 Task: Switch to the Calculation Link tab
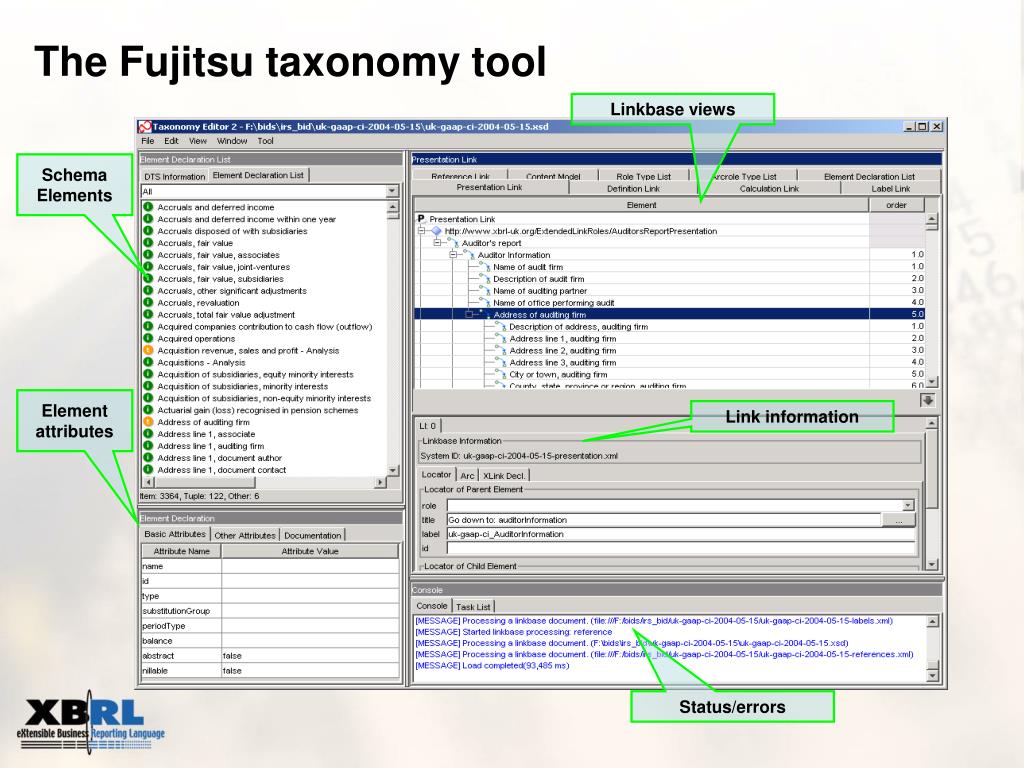tap(769, 189)
